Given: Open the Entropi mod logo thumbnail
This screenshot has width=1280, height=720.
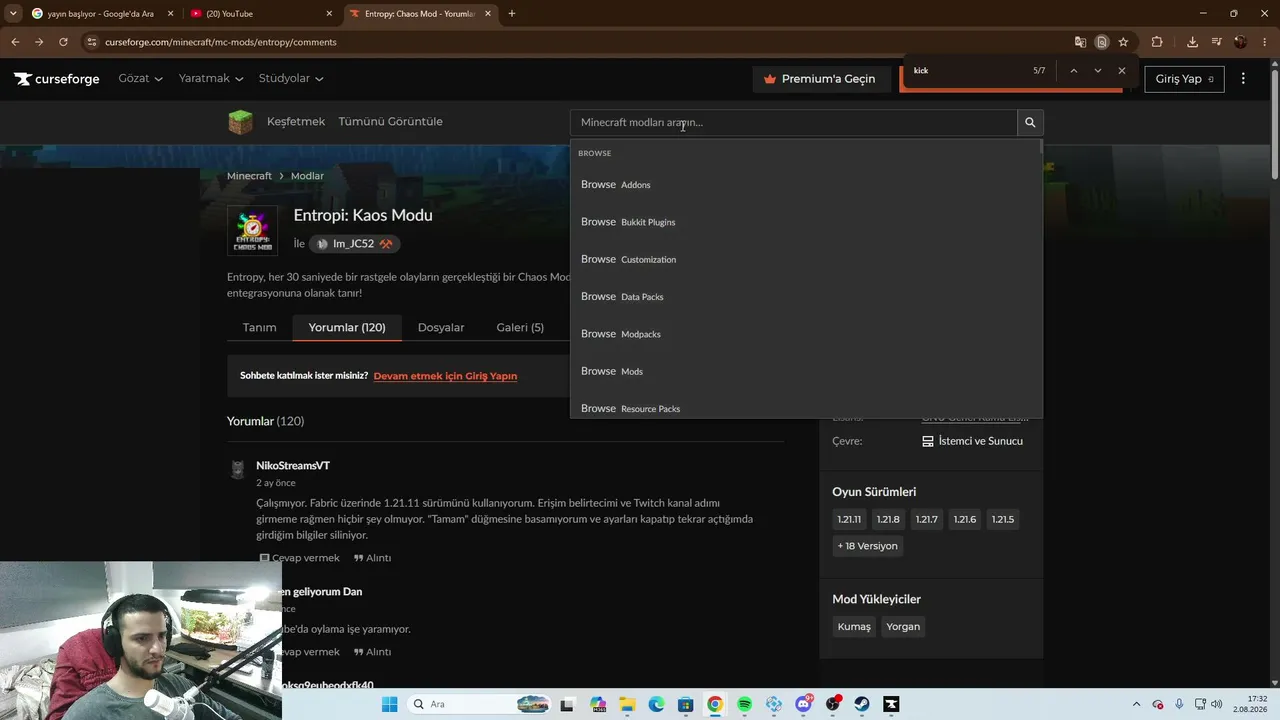Looking at the screenshot, I should point(252,231).
